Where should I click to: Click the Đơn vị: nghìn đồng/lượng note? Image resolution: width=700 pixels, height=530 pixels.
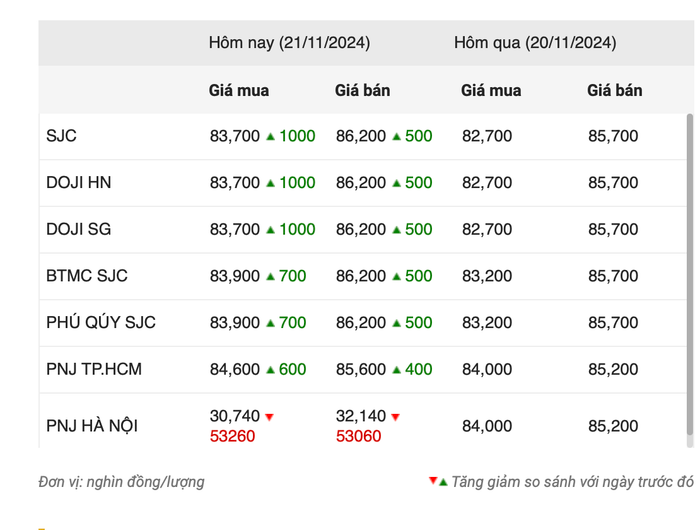pos(121,482)
